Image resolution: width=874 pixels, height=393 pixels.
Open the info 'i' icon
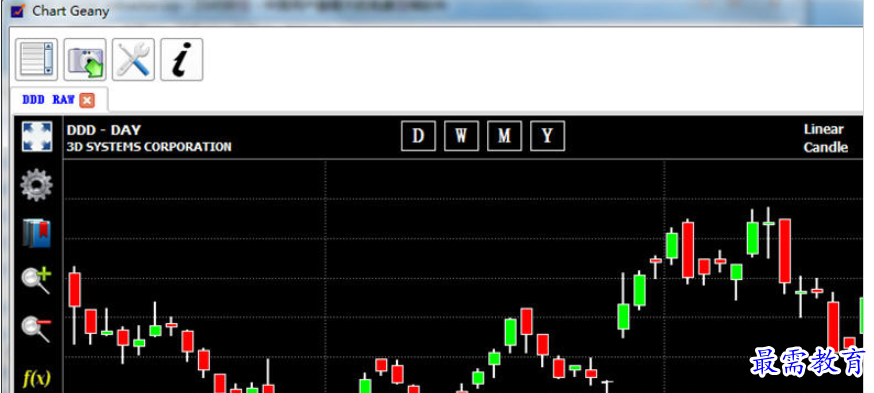[x=182, y=60]
